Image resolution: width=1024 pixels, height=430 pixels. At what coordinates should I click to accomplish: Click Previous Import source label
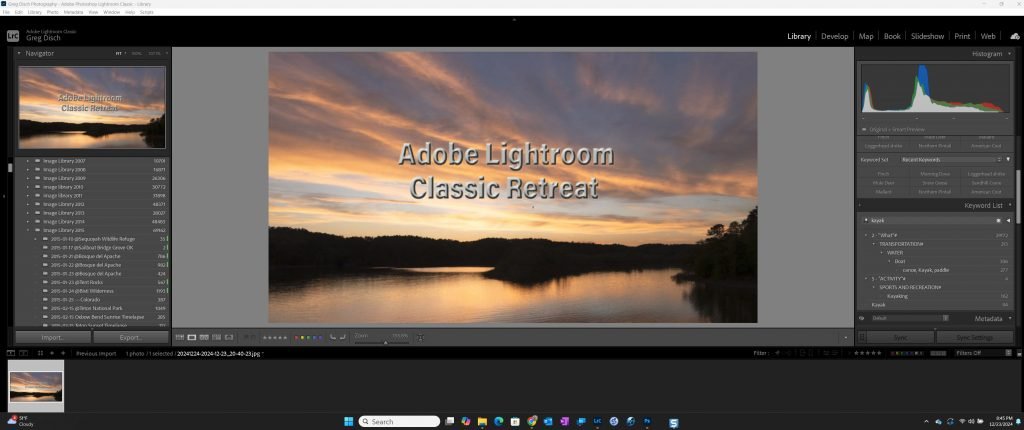pos(96,354)
